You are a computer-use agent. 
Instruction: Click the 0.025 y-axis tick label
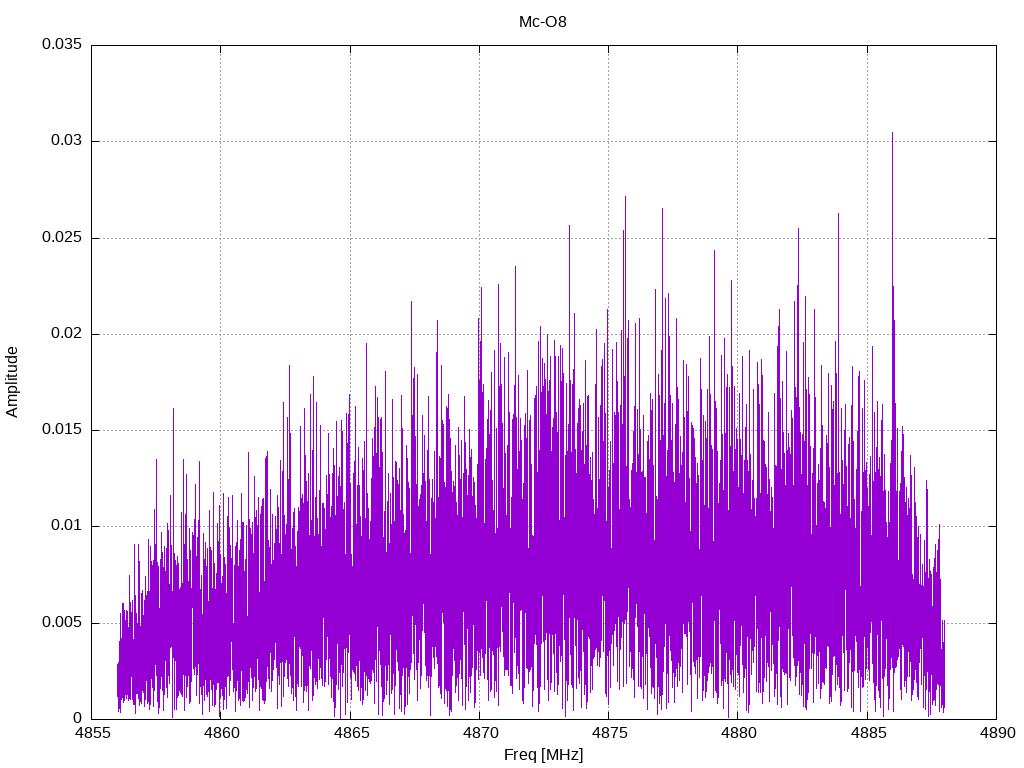click(61, 238)
